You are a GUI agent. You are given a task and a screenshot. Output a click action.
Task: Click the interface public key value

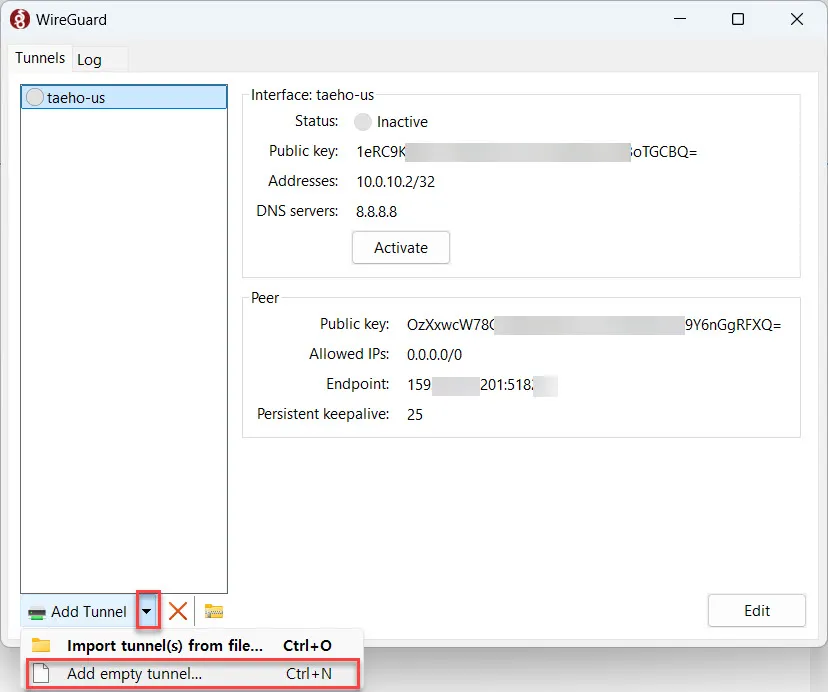(526, 152)
